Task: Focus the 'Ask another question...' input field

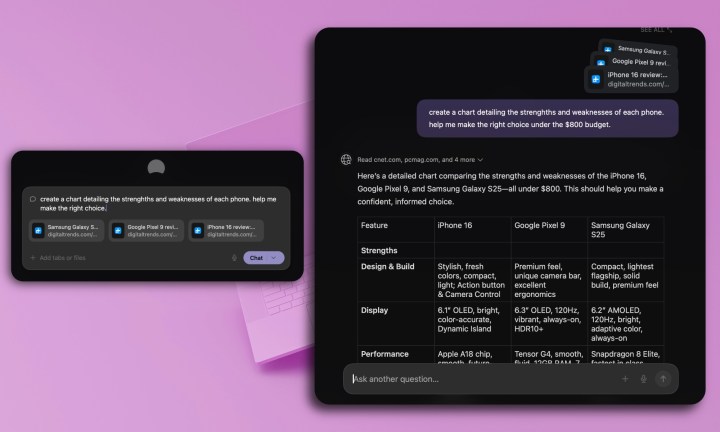Action: coord(480,379)
